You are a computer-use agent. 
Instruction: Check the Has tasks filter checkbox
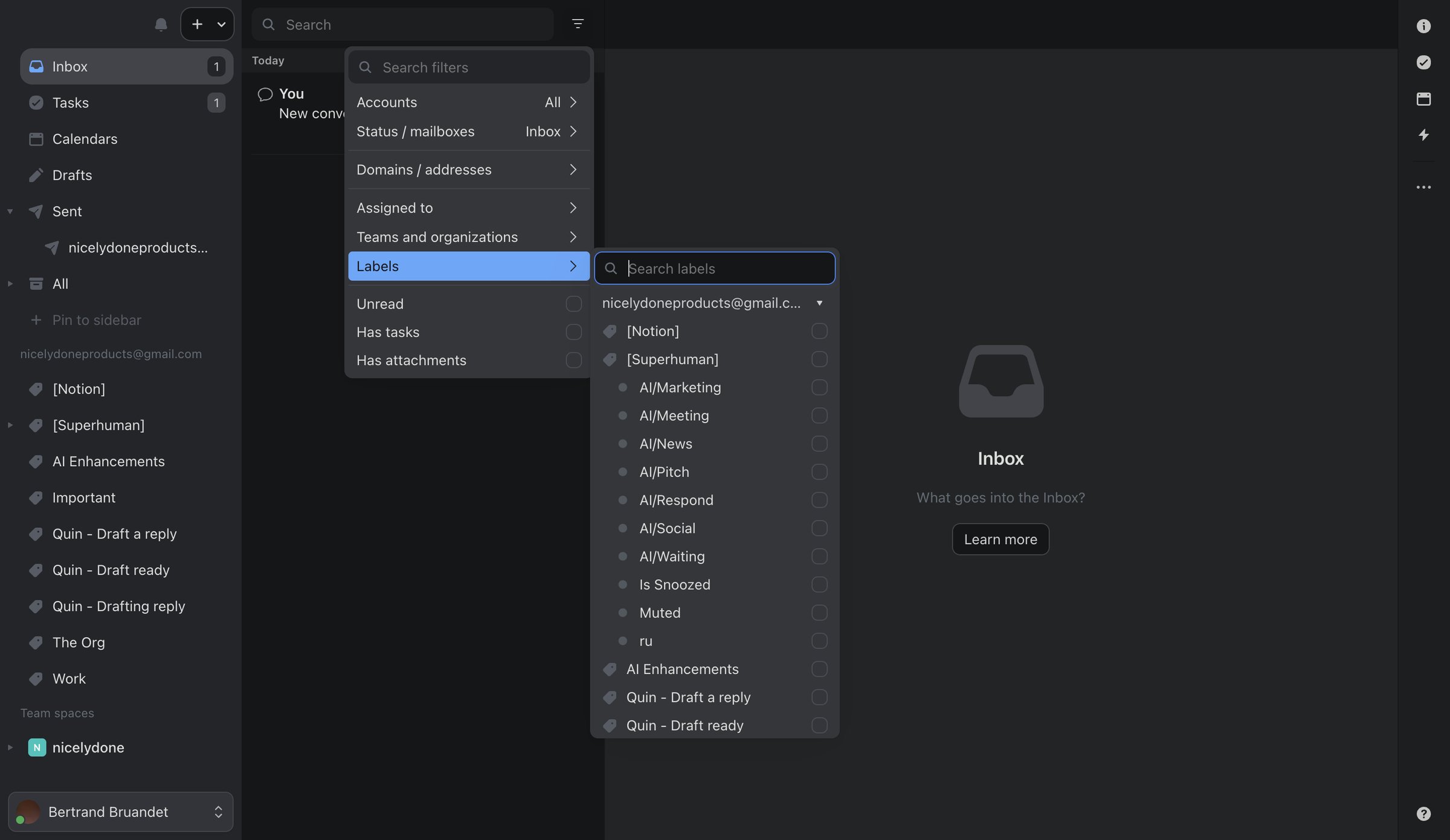point(573,332)
